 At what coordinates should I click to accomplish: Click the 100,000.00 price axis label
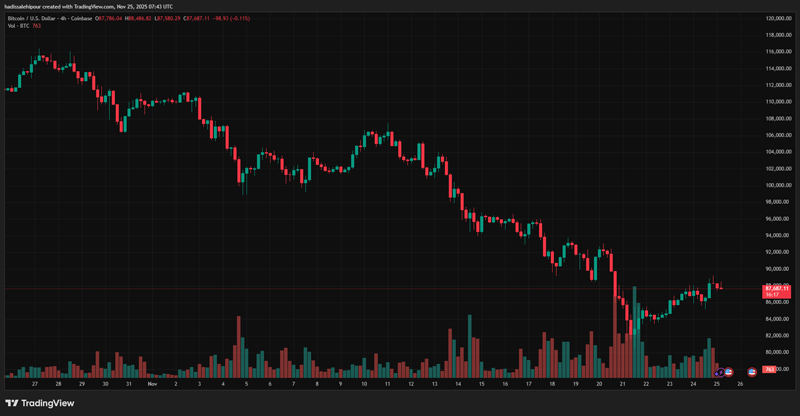(779, 185)
